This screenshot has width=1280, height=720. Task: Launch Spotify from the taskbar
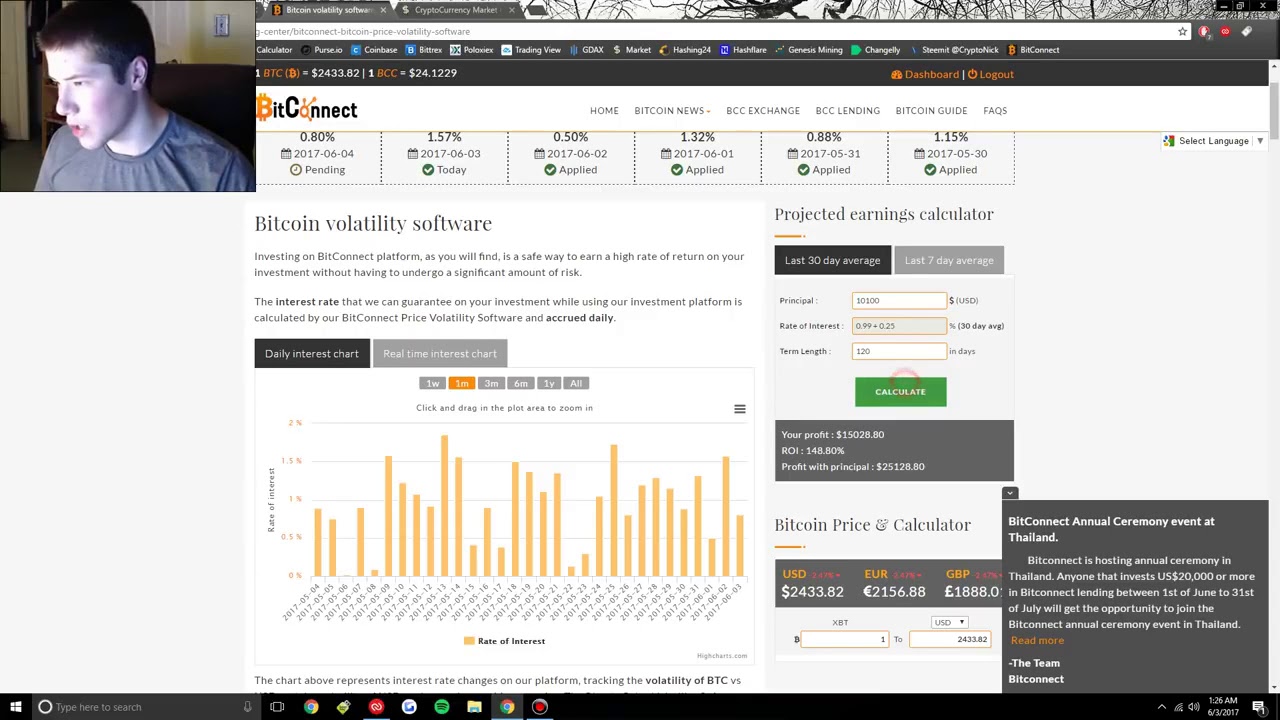point(442,707)
